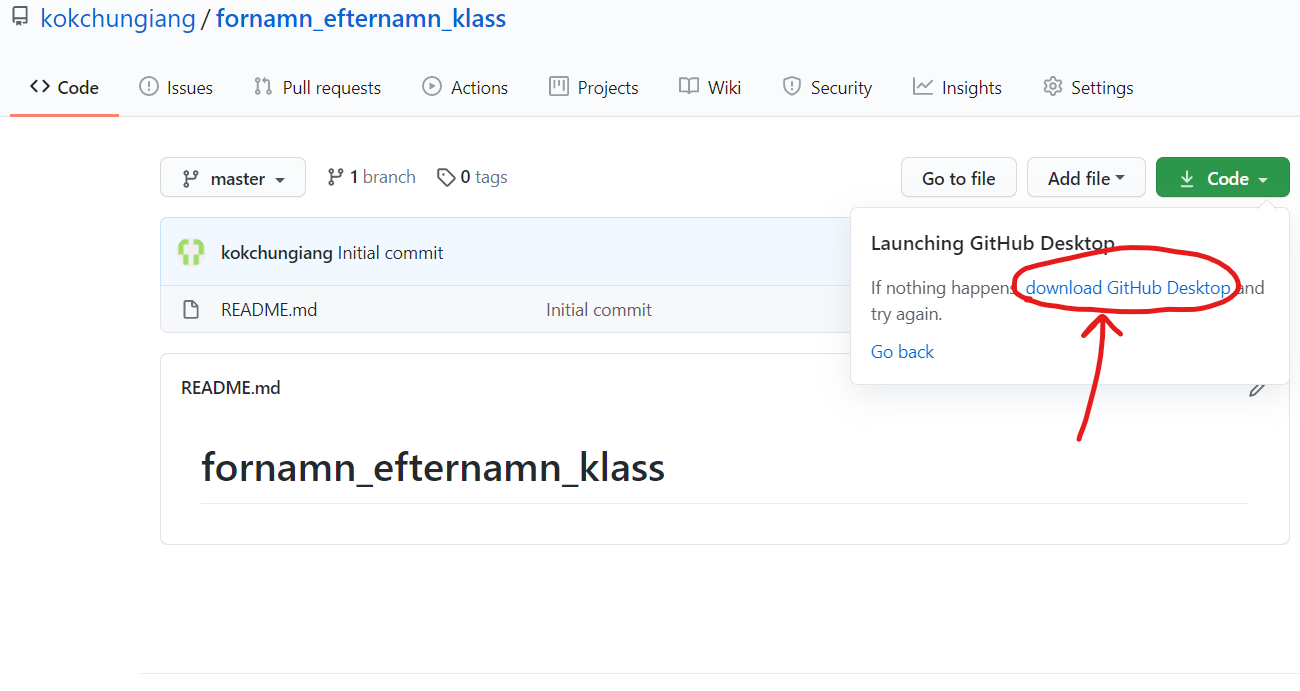Open the kokchungiang owner link

[x=118, y=18]
